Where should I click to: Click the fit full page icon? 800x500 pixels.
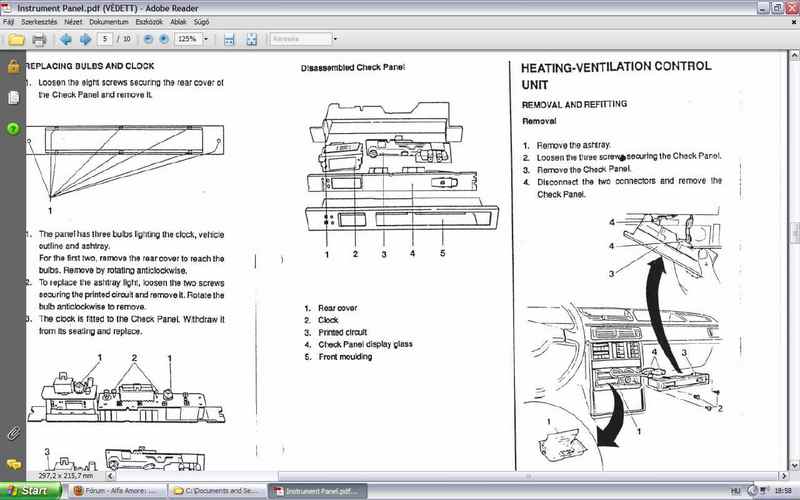252,39
